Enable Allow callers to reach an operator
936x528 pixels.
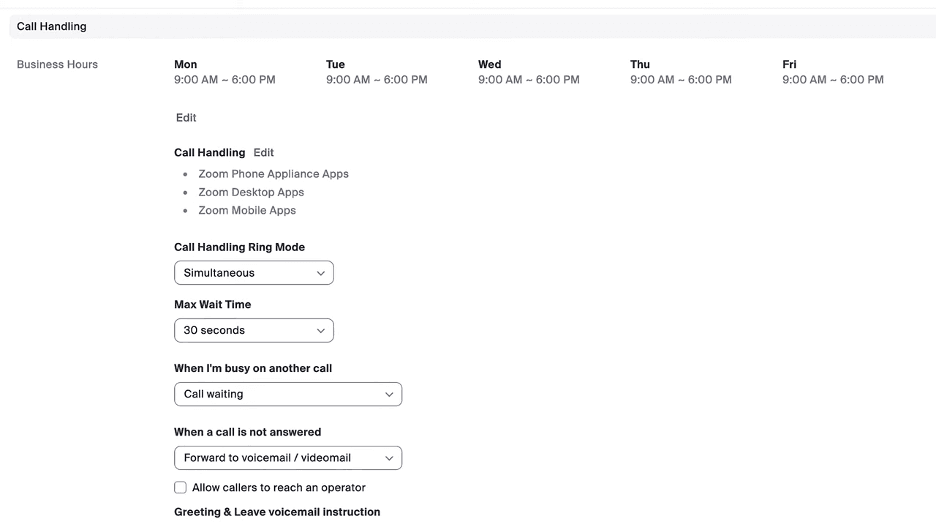pos(180,488)
